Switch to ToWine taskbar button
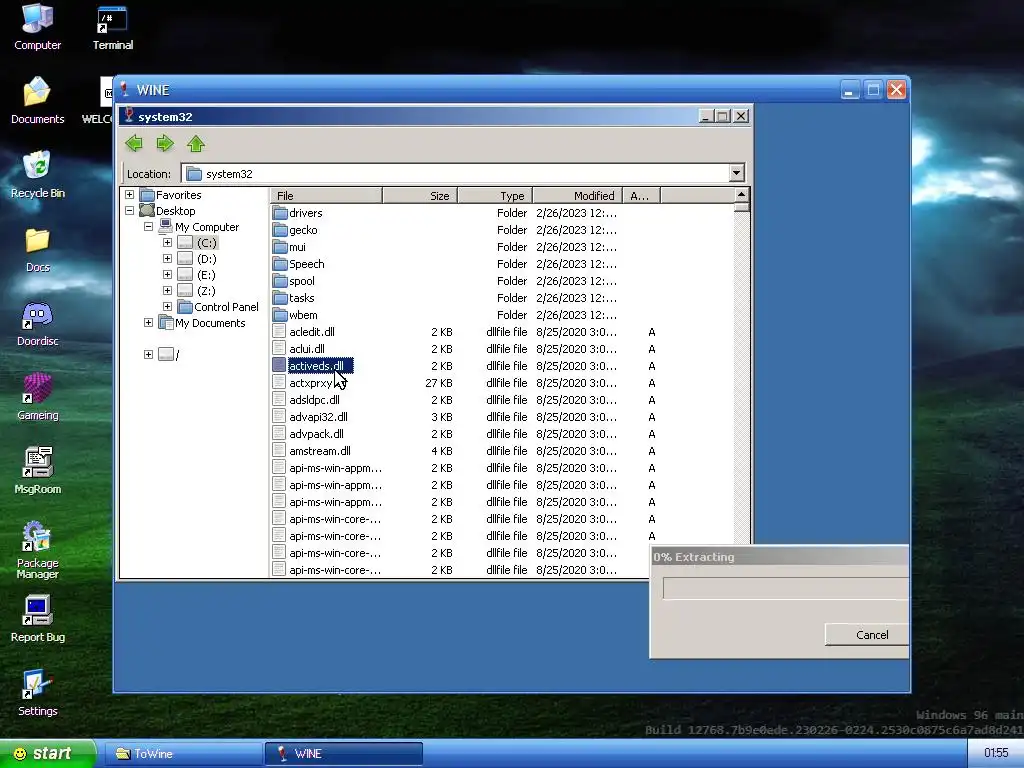 184,754
